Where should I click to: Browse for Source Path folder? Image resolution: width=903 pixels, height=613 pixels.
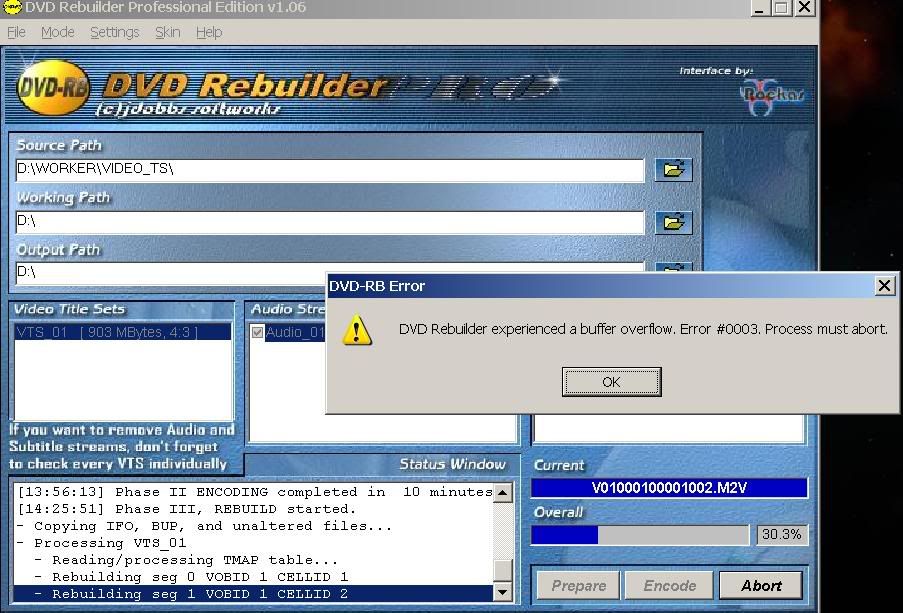tap(673, 170)
